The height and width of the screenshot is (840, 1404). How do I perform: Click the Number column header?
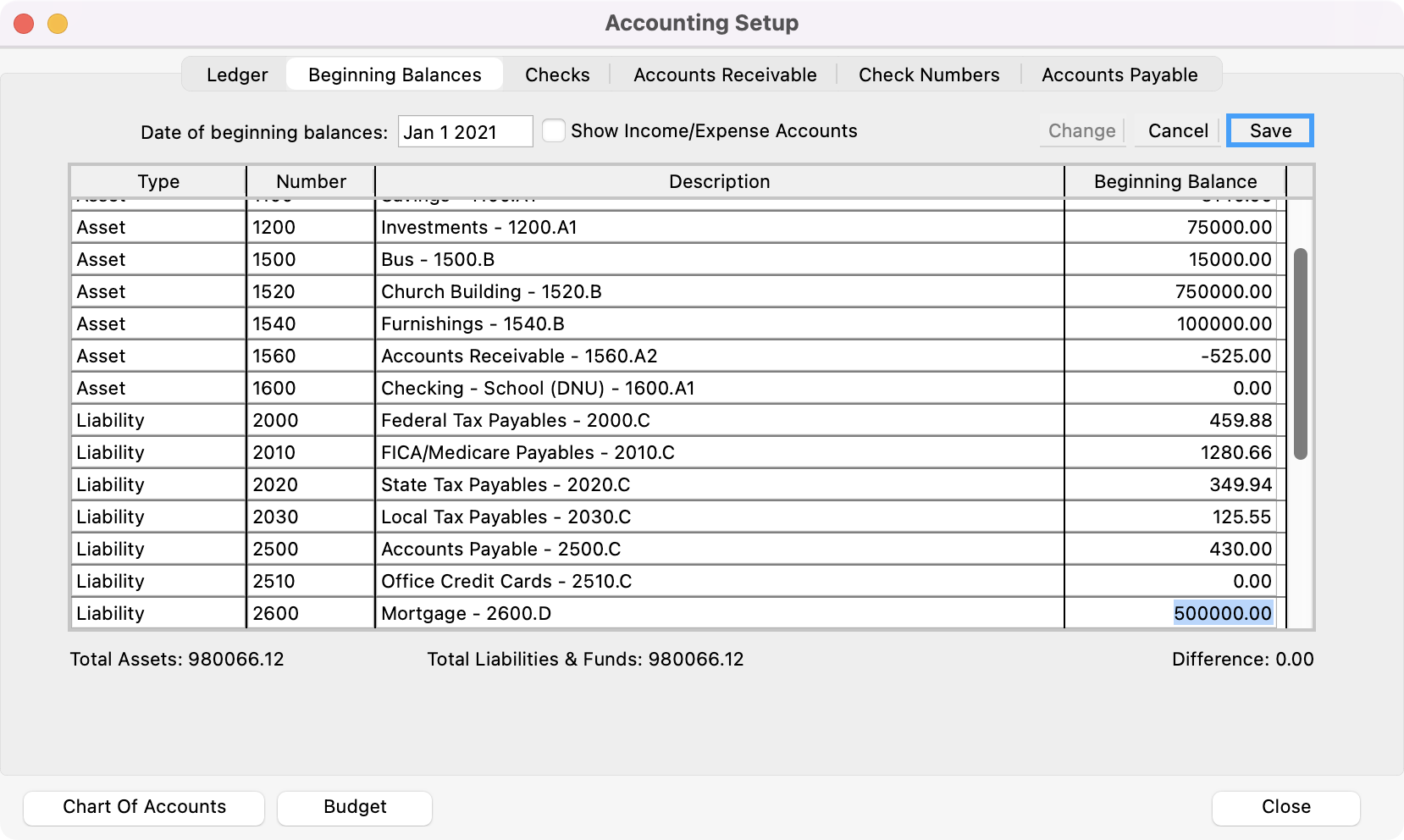pos(311,182)
